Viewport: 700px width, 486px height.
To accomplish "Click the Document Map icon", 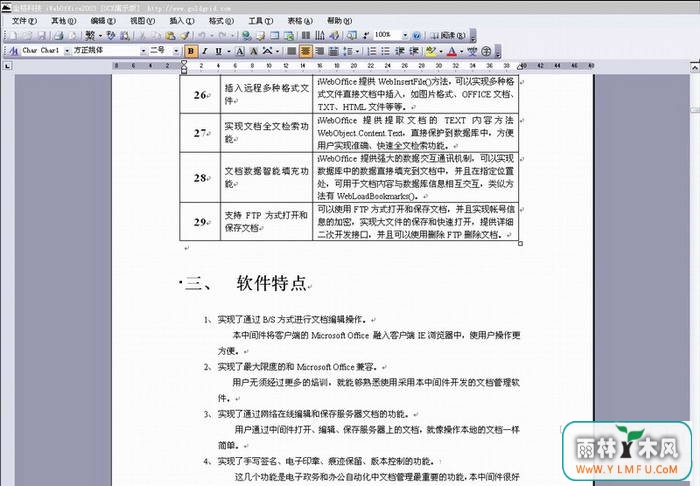I will click(352, 35).
